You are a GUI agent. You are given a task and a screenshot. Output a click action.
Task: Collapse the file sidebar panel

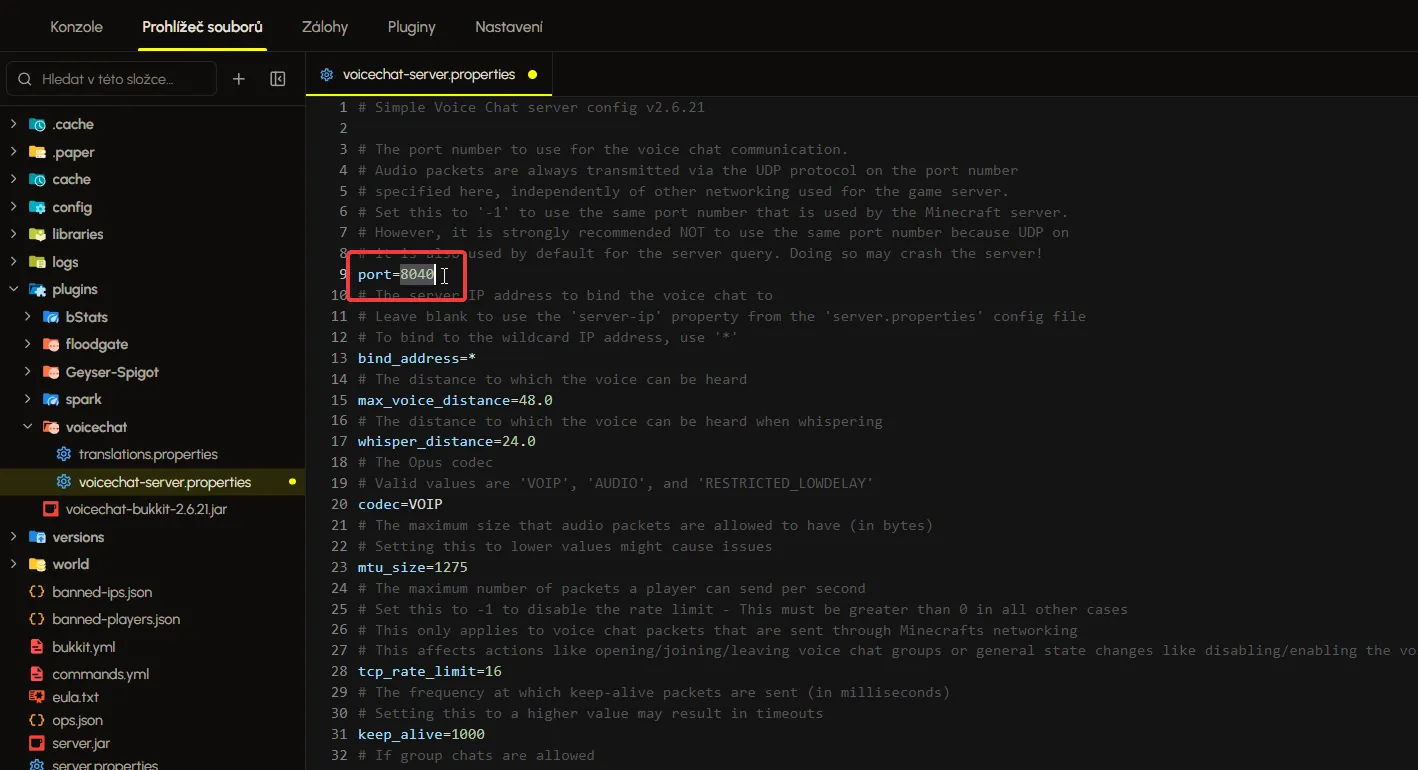(278, 79)
